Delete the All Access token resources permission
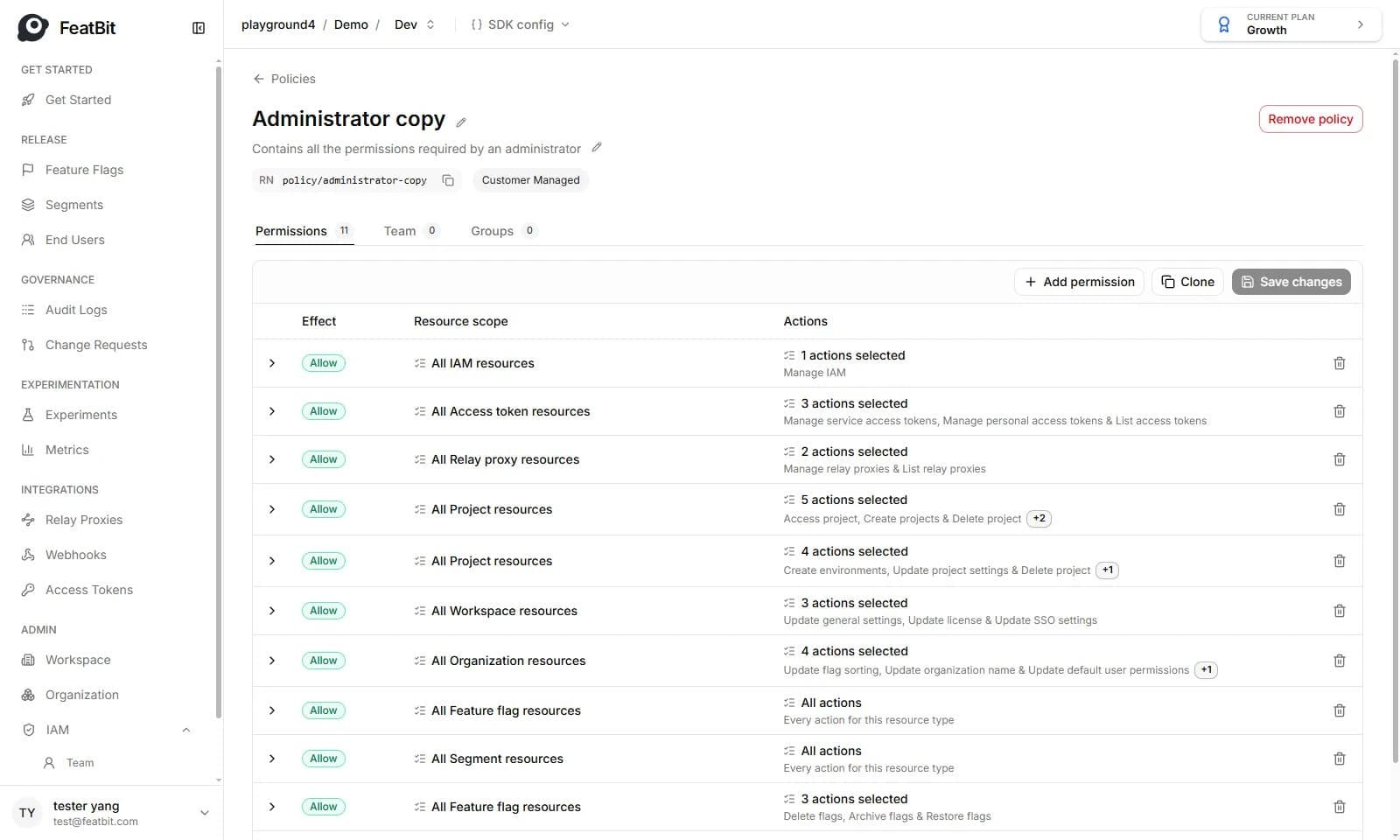 click(1339, 411)
